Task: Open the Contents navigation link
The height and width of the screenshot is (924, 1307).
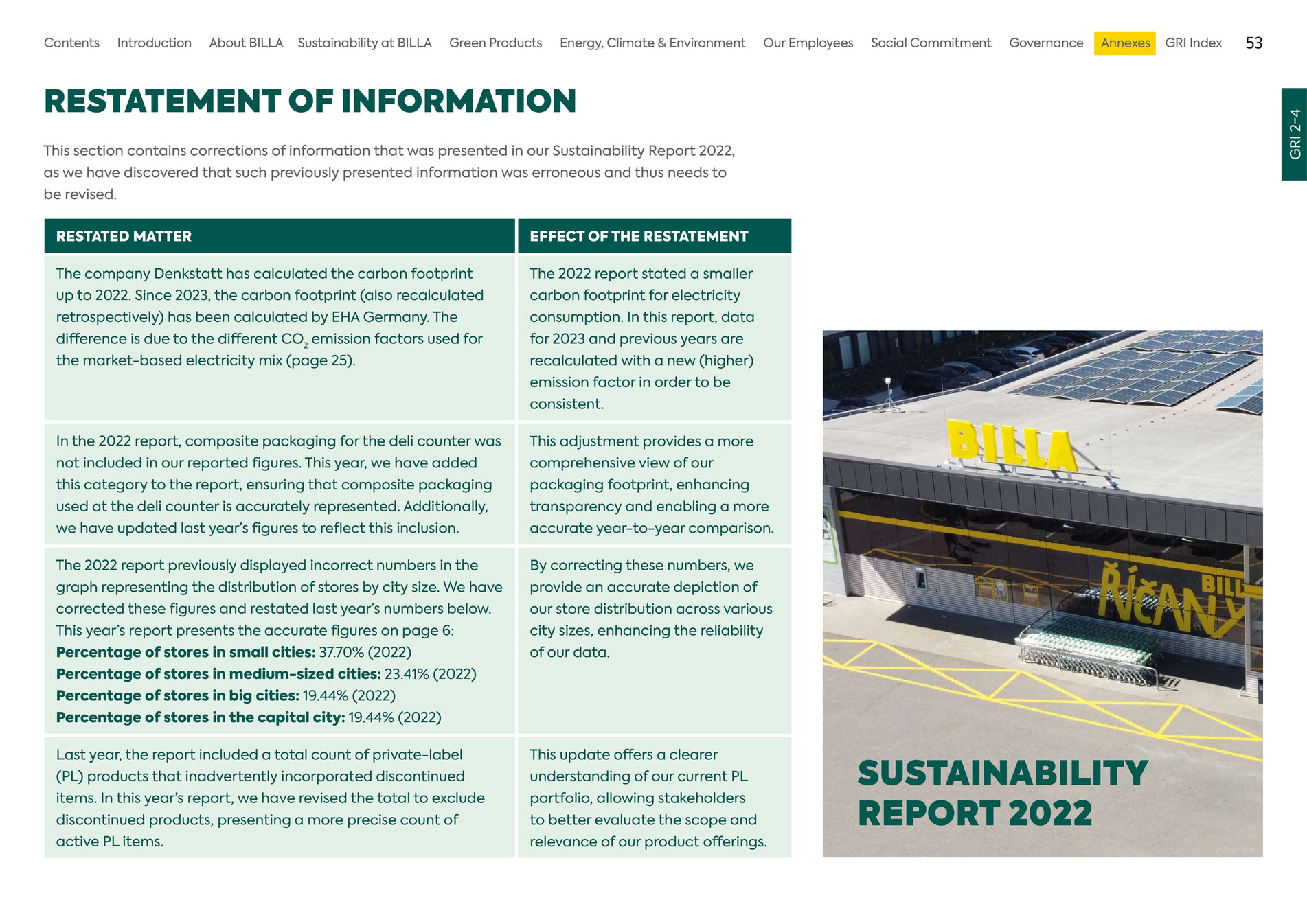Action: 71,43
